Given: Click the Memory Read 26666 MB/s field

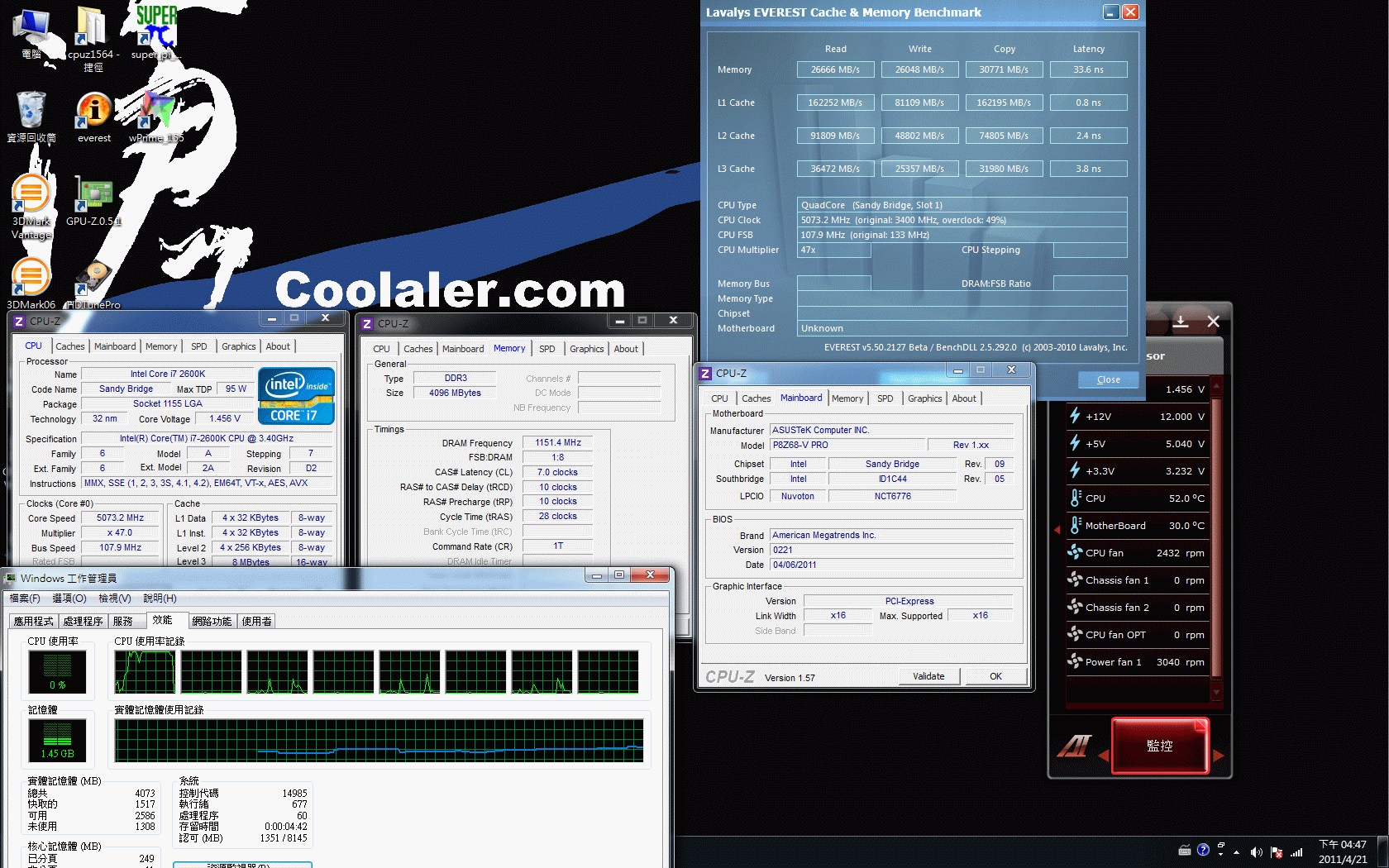Looking at the screenshot, I should (835, 69).
